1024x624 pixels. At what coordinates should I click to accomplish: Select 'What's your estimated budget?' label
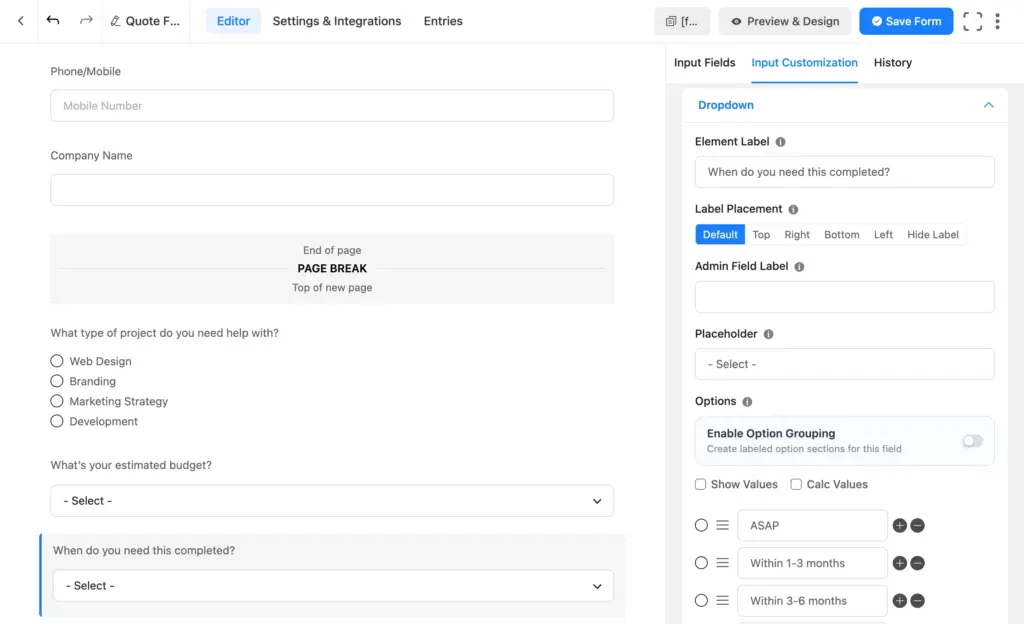(x=131, y=465)
